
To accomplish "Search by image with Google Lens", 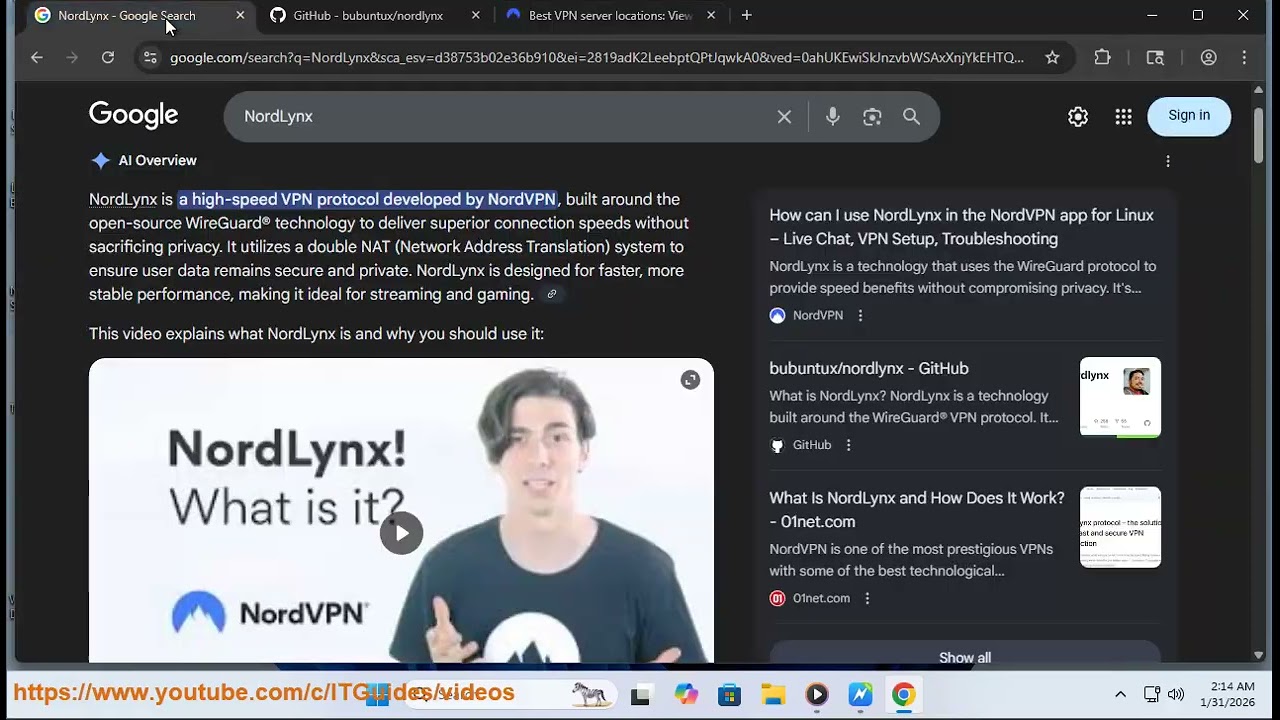I will [x=872, y=117].
